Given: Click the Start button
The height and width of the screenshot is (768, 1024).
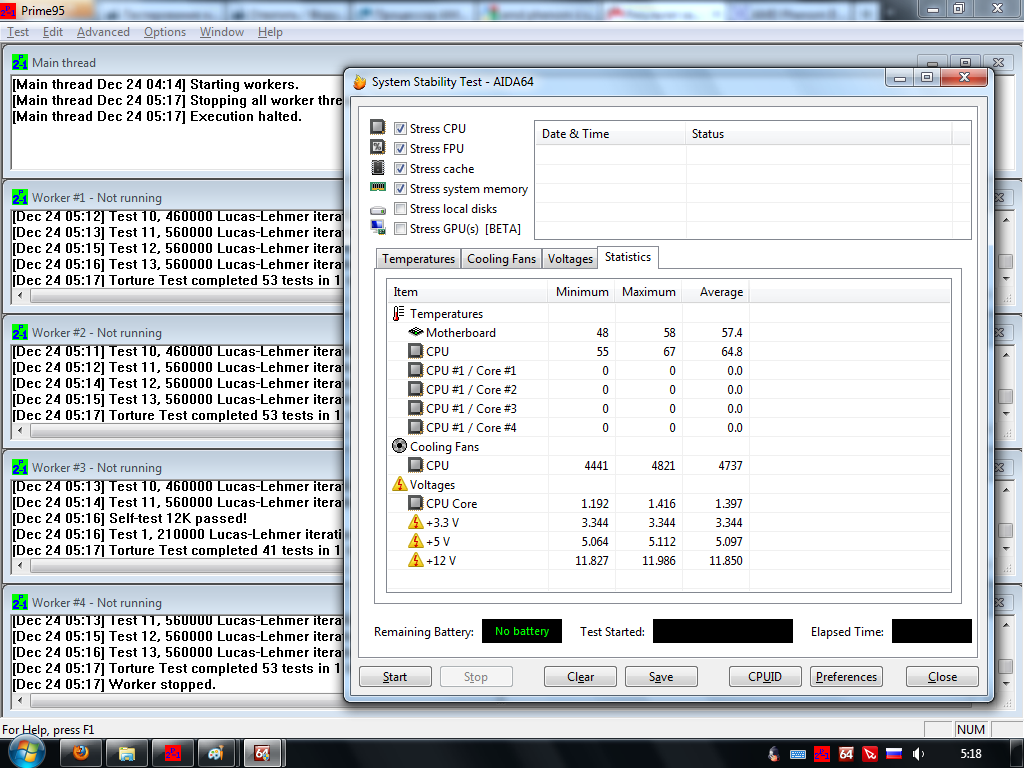Looking at the screenshot, I should (395, 677).
